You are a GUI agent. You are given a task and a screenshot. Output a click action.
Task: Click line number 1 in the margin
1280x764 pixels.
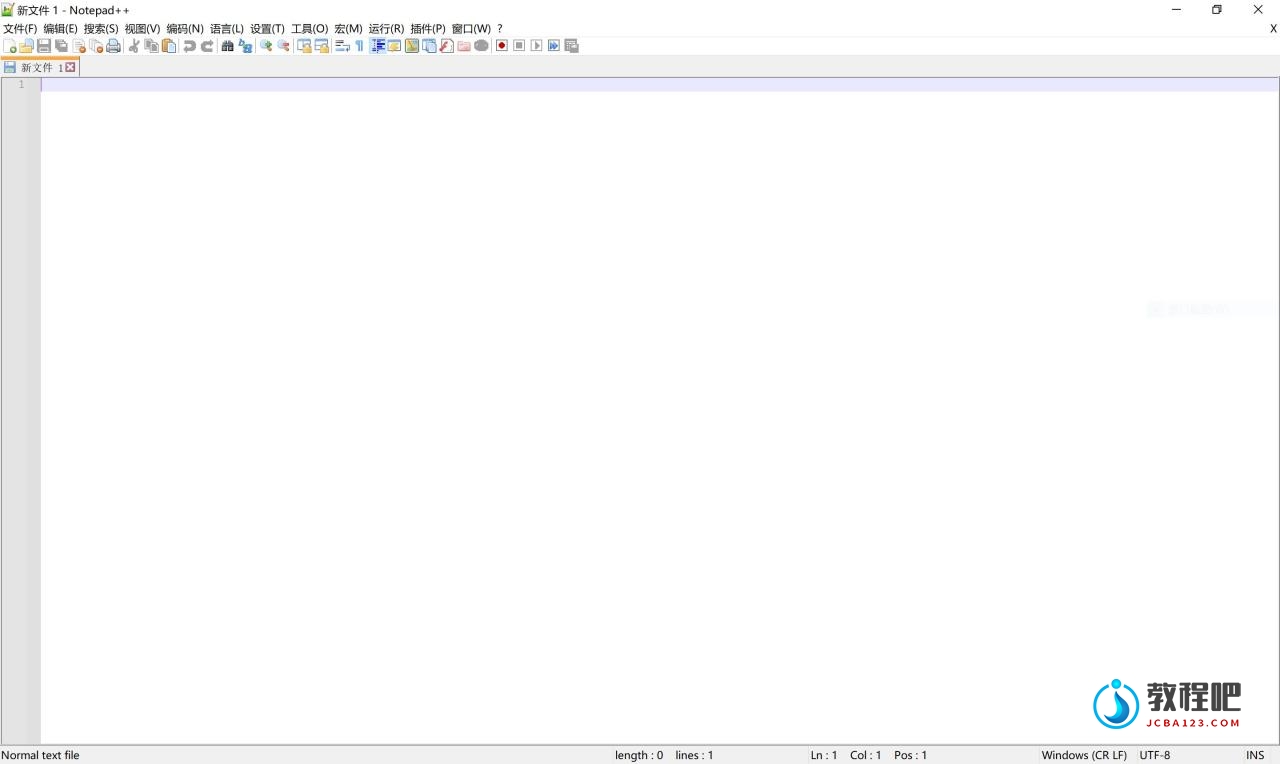[21, 84]
